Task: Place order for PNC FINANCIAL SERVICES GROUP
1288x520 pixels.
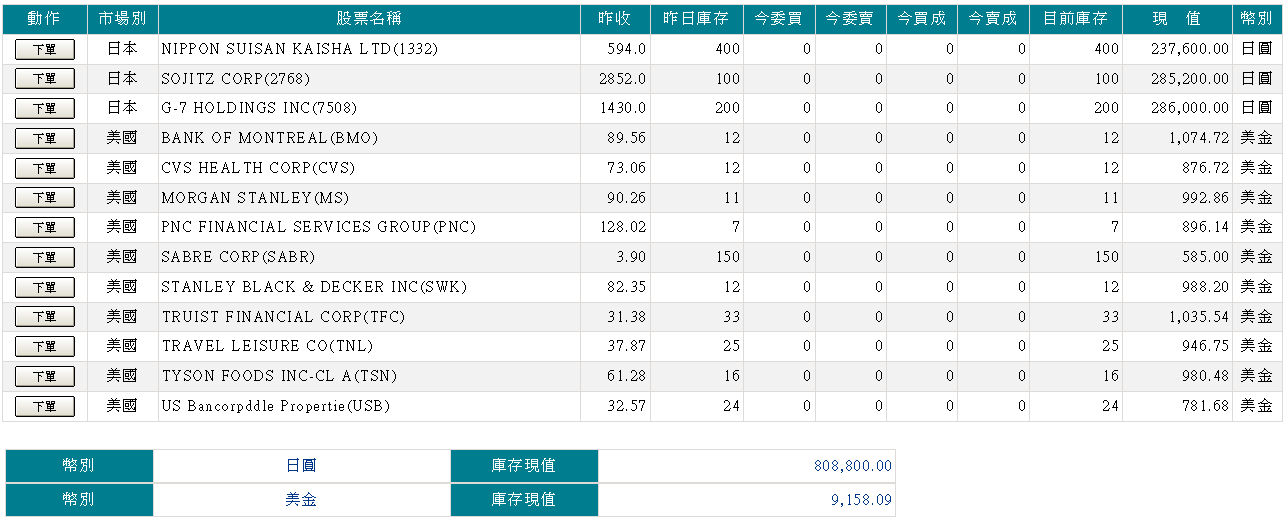Action: click(x=44, y=228)
